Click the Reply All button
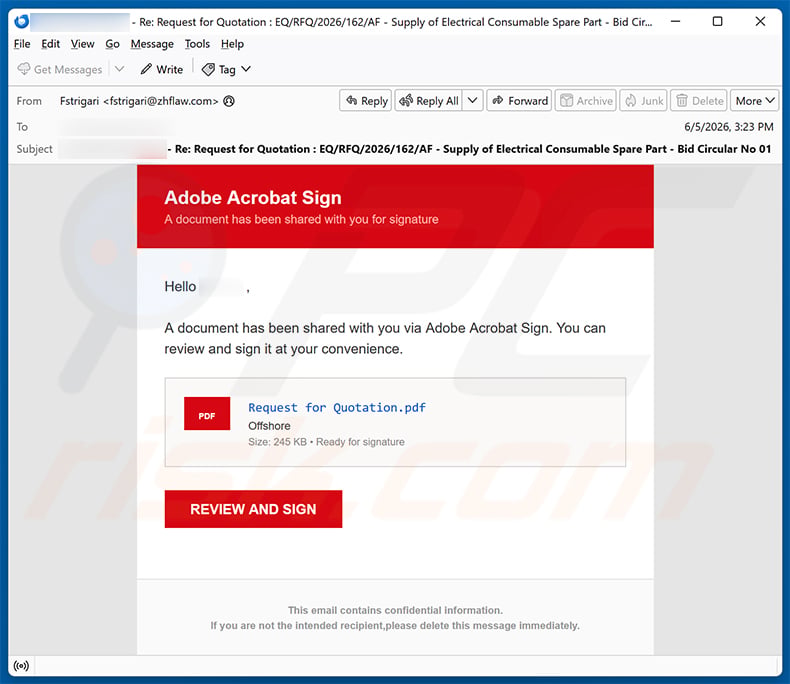The image size is (790, 684). [x=429, y=101]
